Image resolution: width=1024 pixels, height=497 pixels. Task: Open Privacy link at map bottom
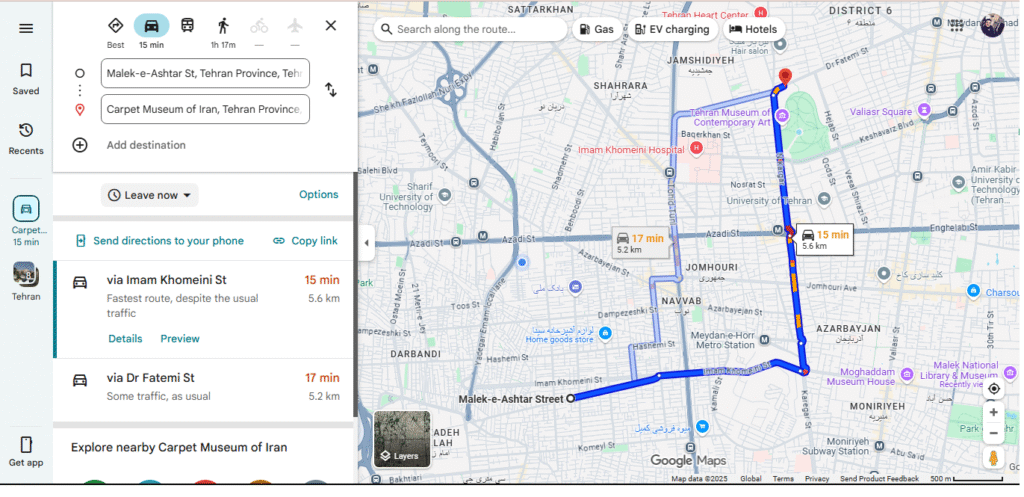point(816,479)
